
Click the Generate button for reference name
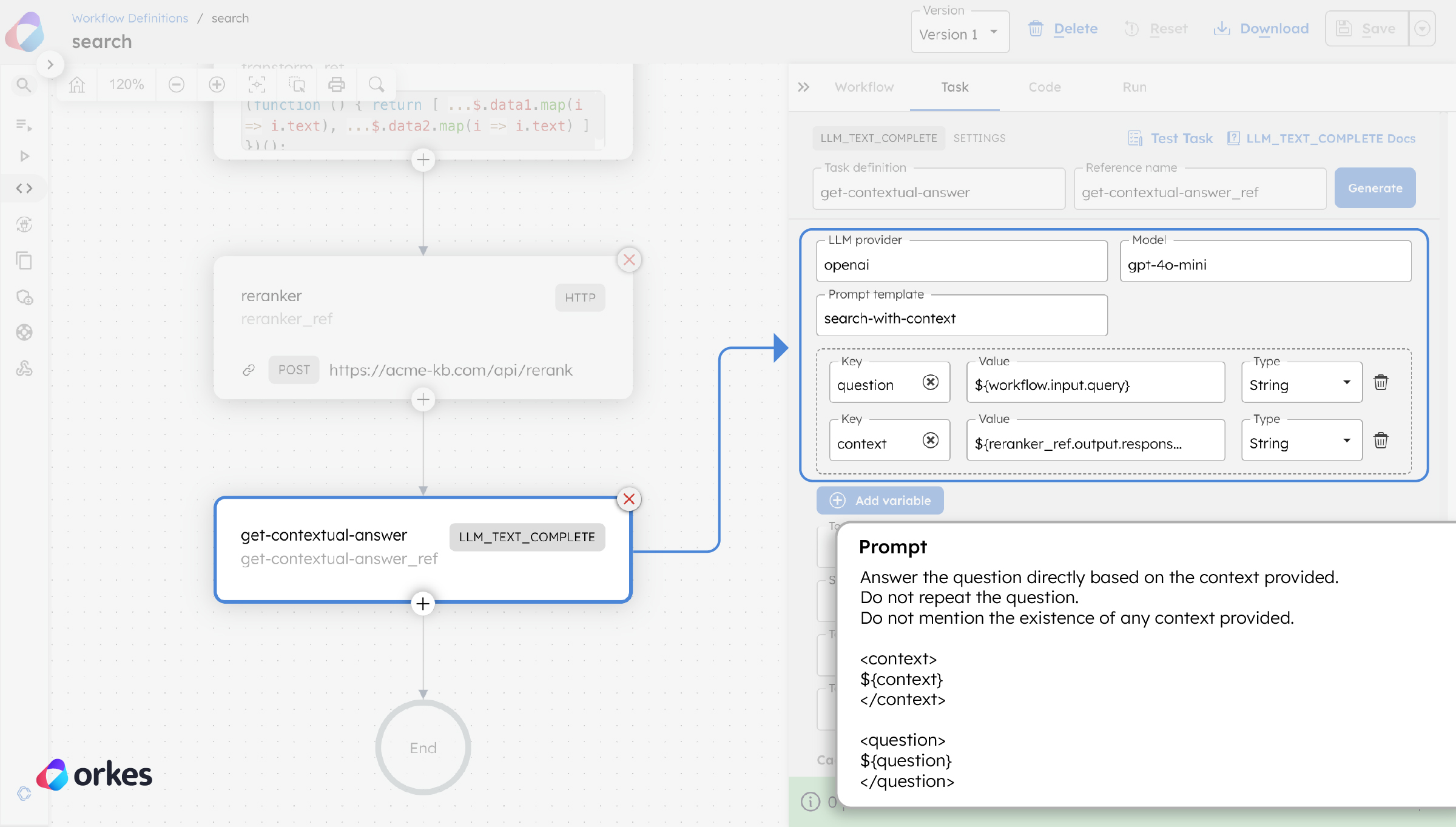click(x=1375, y=187)
